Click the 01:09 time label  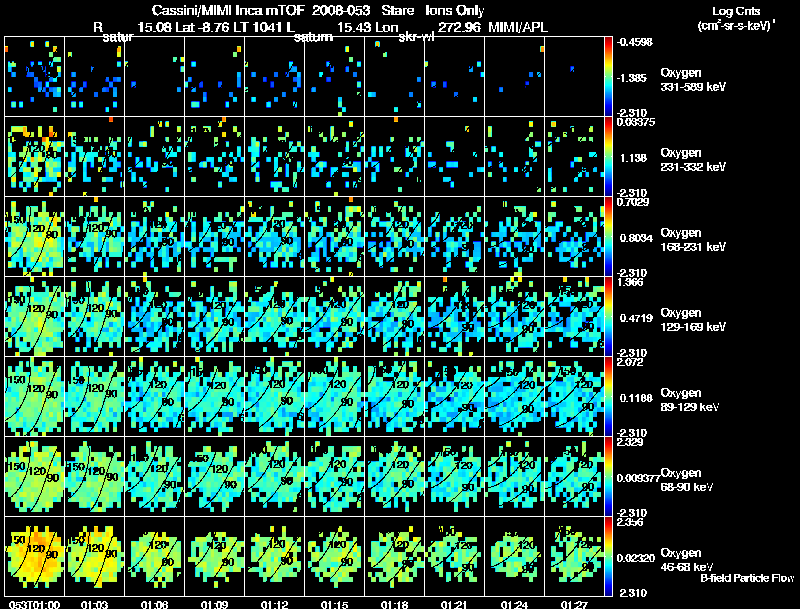coord(214,605)
